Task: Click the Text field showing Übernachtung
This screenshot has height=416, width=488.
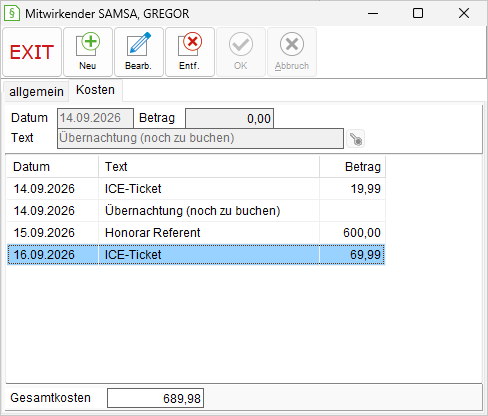Action: [200, 138]
